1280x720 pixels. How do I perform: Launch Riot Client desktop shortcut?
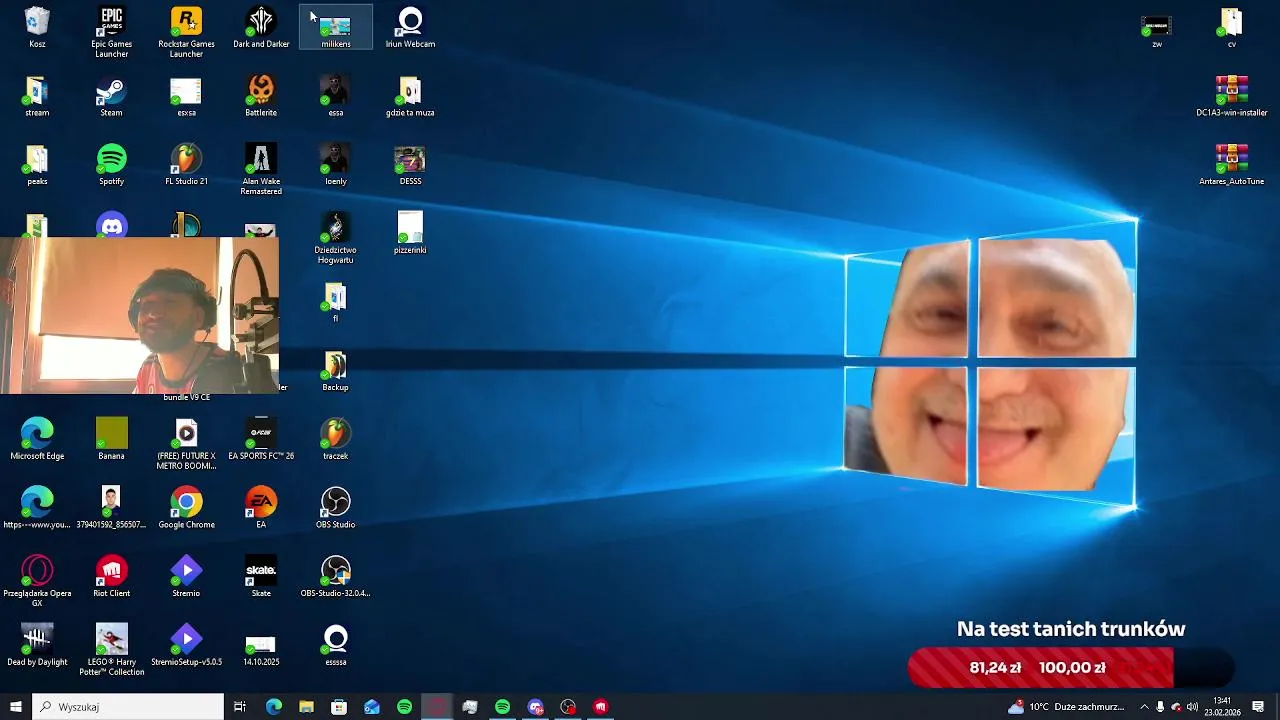pyautogui.click(x=111, y=578)
